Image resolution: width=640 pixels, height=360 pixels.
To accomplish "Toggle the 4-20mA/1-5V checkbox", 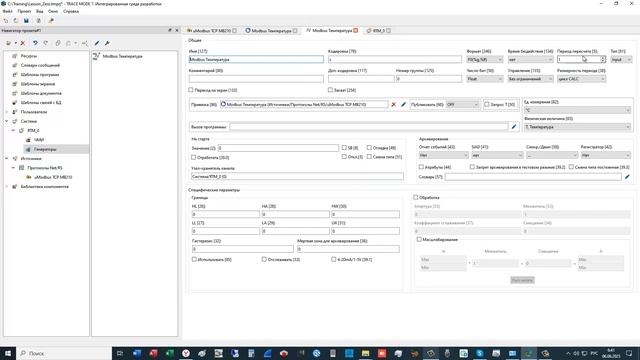I will tap(333, 259).
